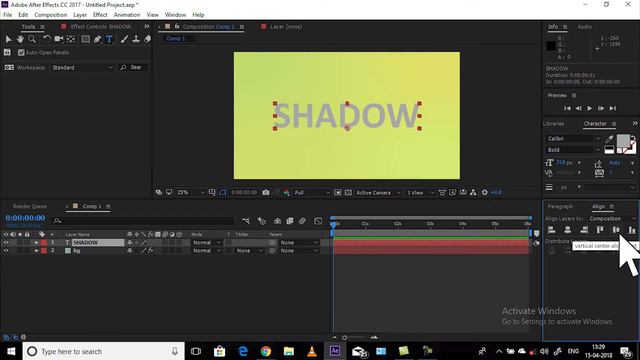
Task: Select the Hand tool
Action: [x=20, y=39]
